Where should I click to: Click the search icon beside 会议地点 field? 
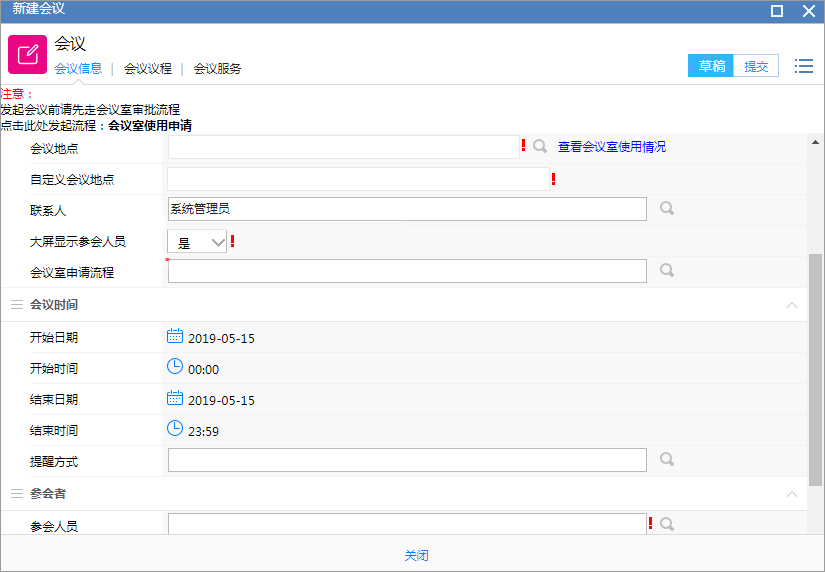[540, 146]
